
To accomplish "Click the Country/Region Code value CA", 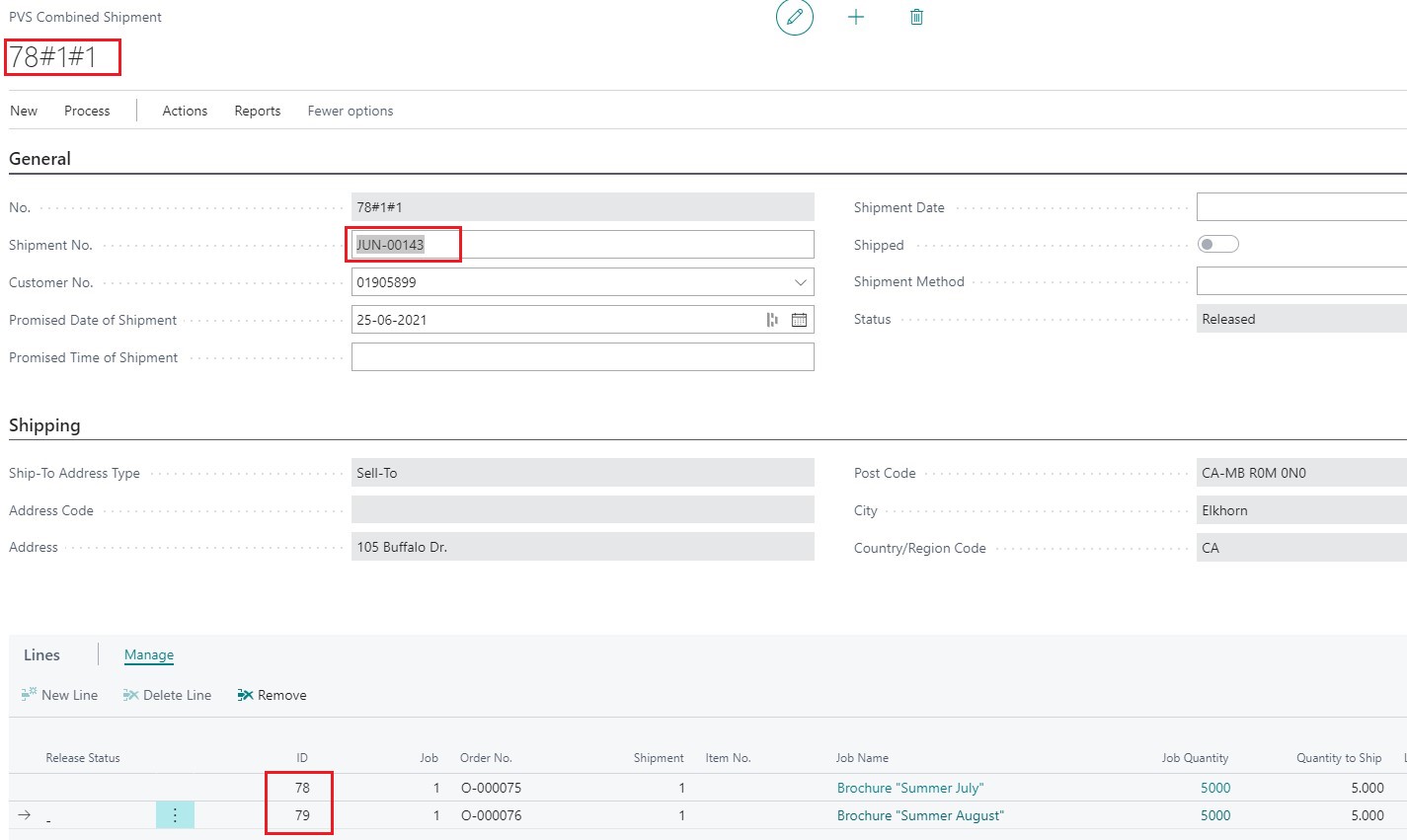I will pyautogui.click(x=1301, y=548).
